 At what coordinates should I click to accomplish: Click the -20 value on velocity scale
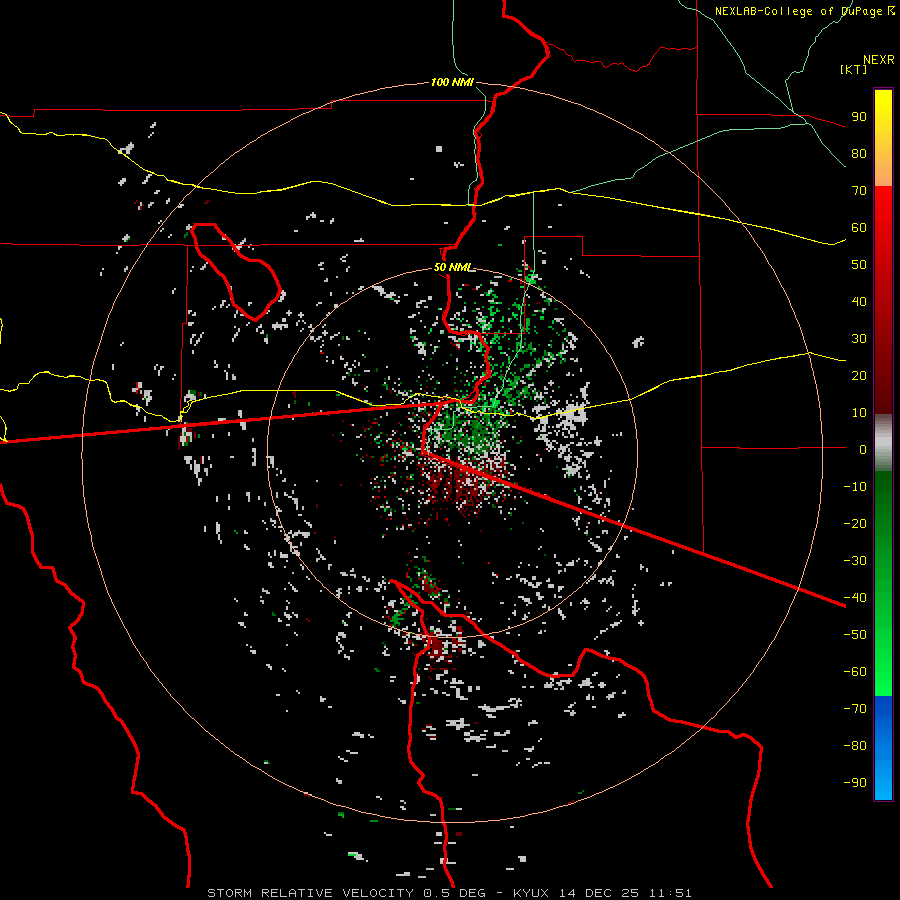click(855, 523)
